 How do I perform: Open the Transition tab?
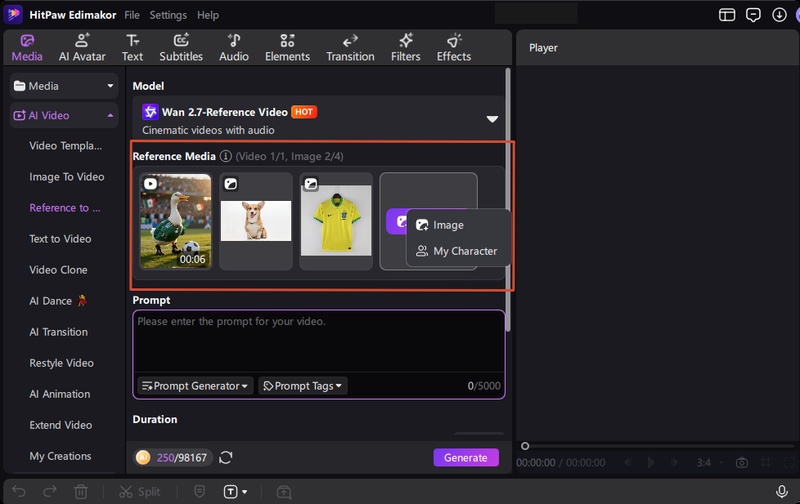[x=351, y=48]
